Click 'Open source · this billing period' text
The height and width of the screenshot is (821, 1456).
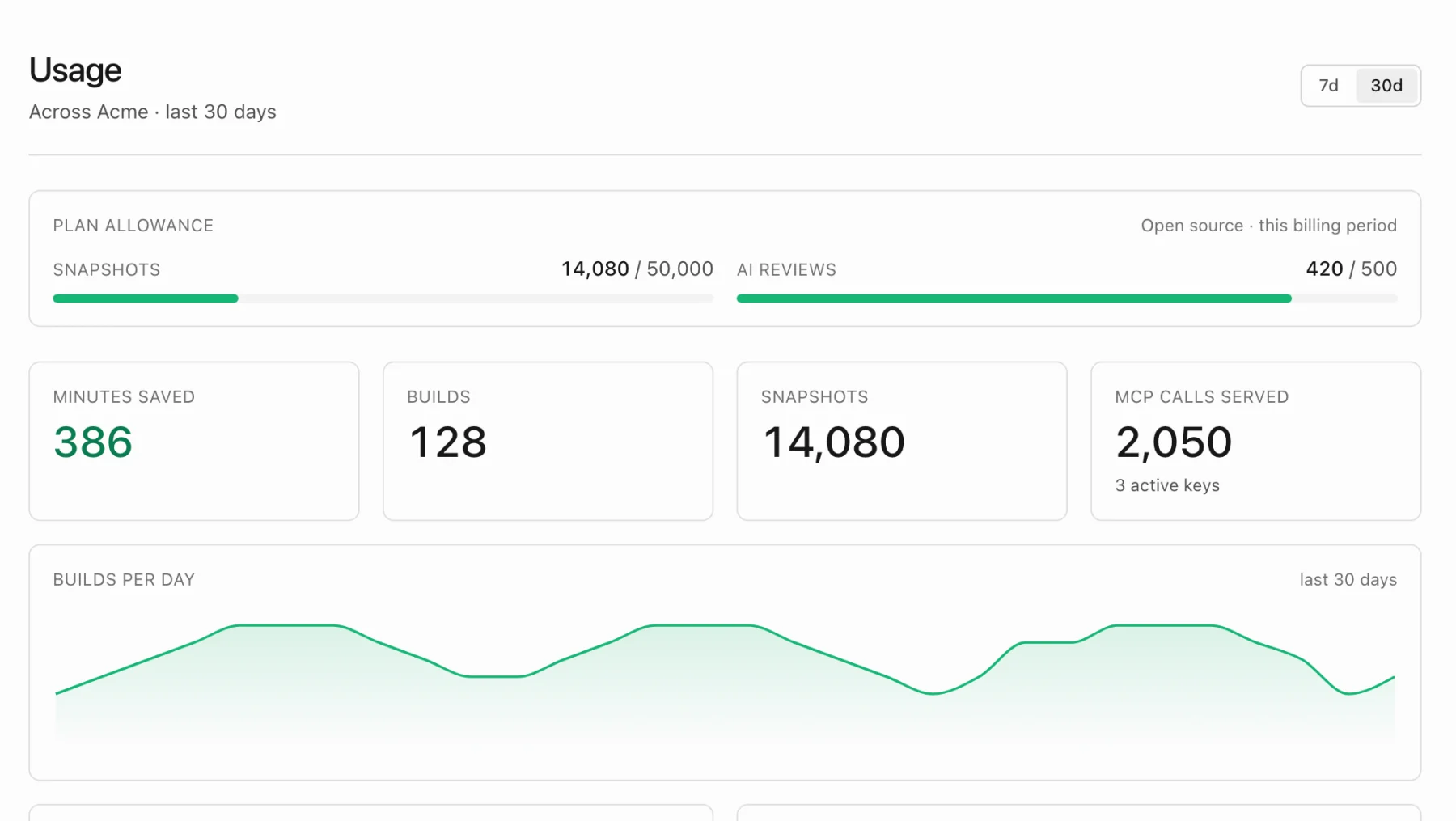pyautogui.click(x=1268, y=226)
